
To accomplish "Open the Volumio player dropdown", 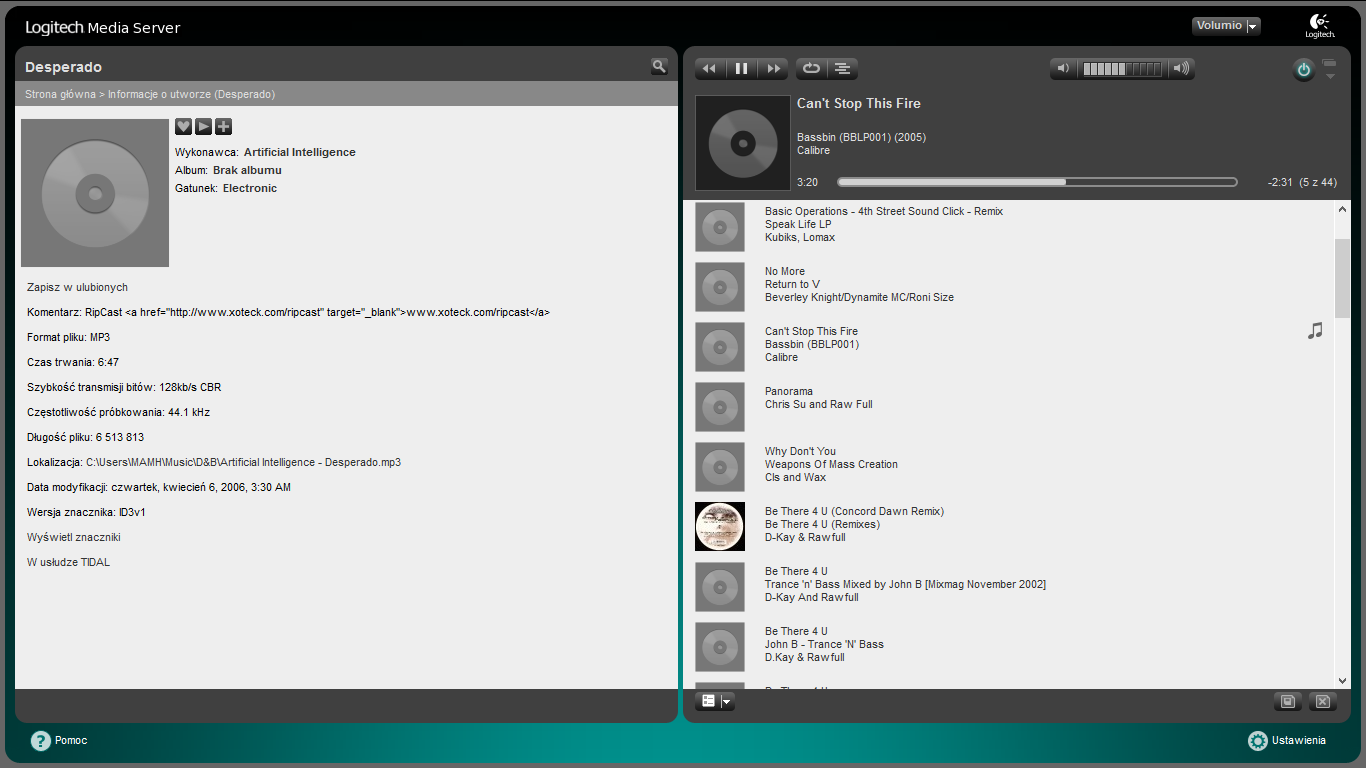I will point(1226,26).
